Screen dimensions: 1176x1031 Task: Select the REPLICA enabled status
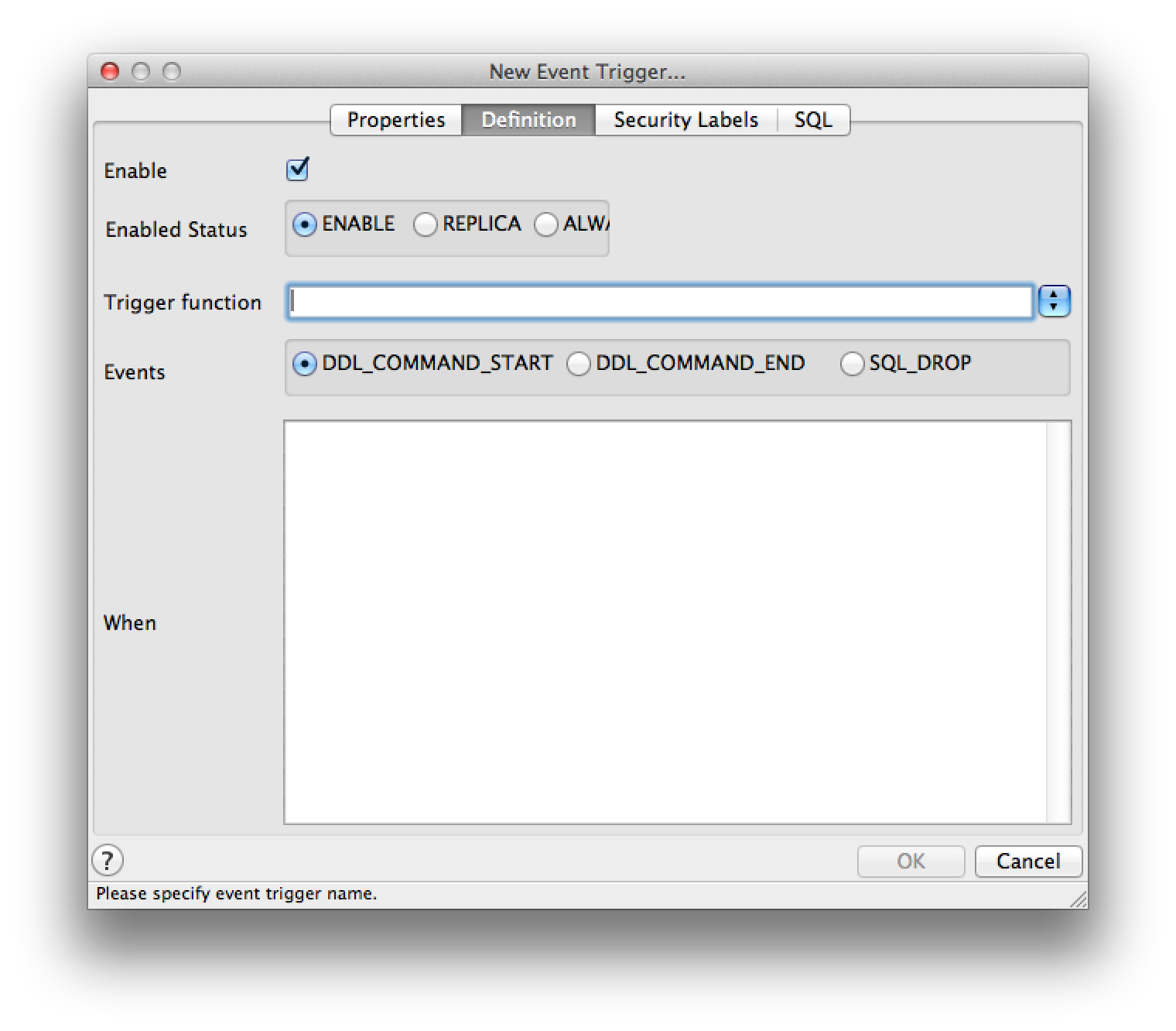[425, 224]
